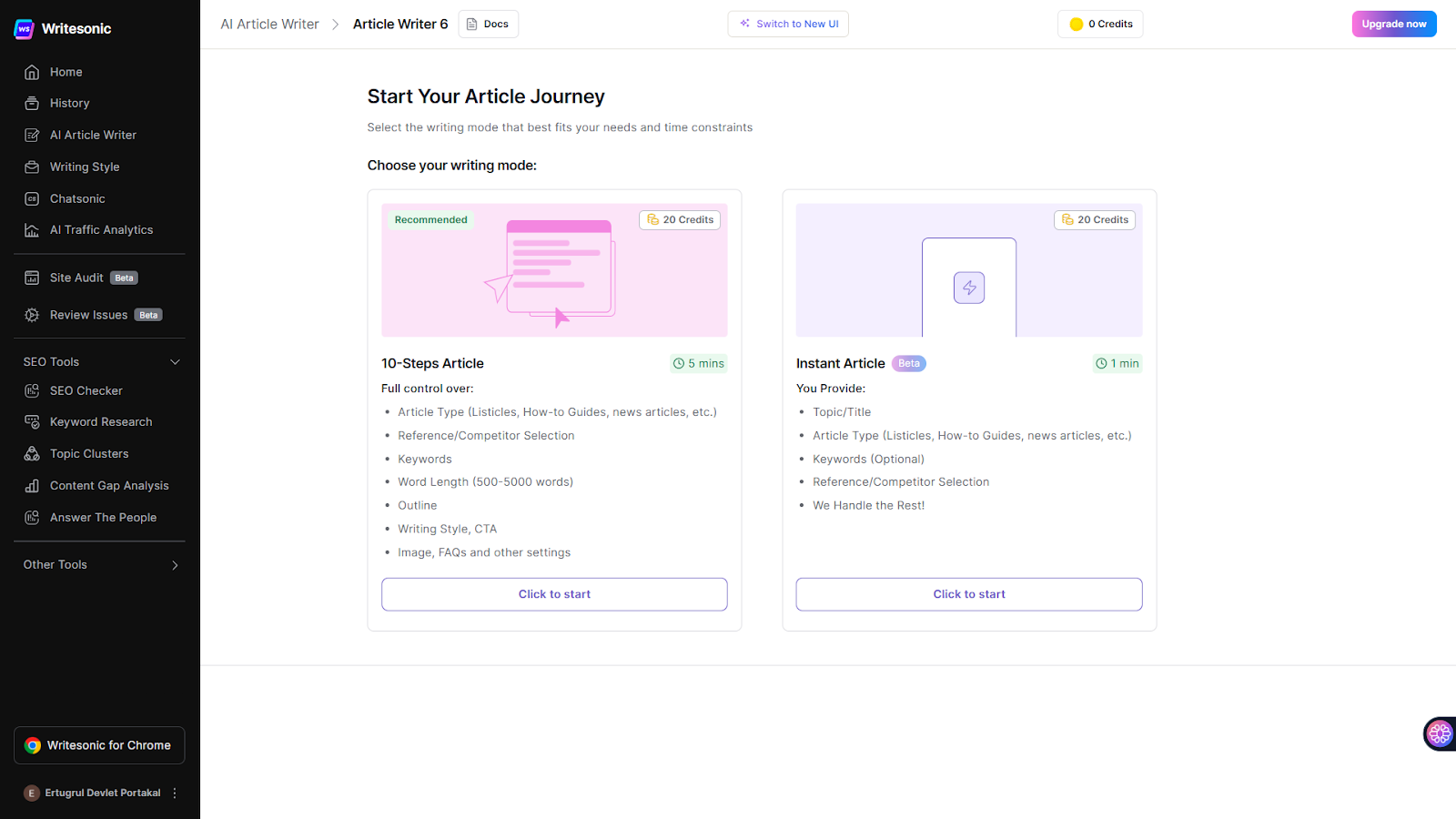Select AI Traffic Analytics menu item
Screen dimensions: 1456x819
[x=100, y=230]
